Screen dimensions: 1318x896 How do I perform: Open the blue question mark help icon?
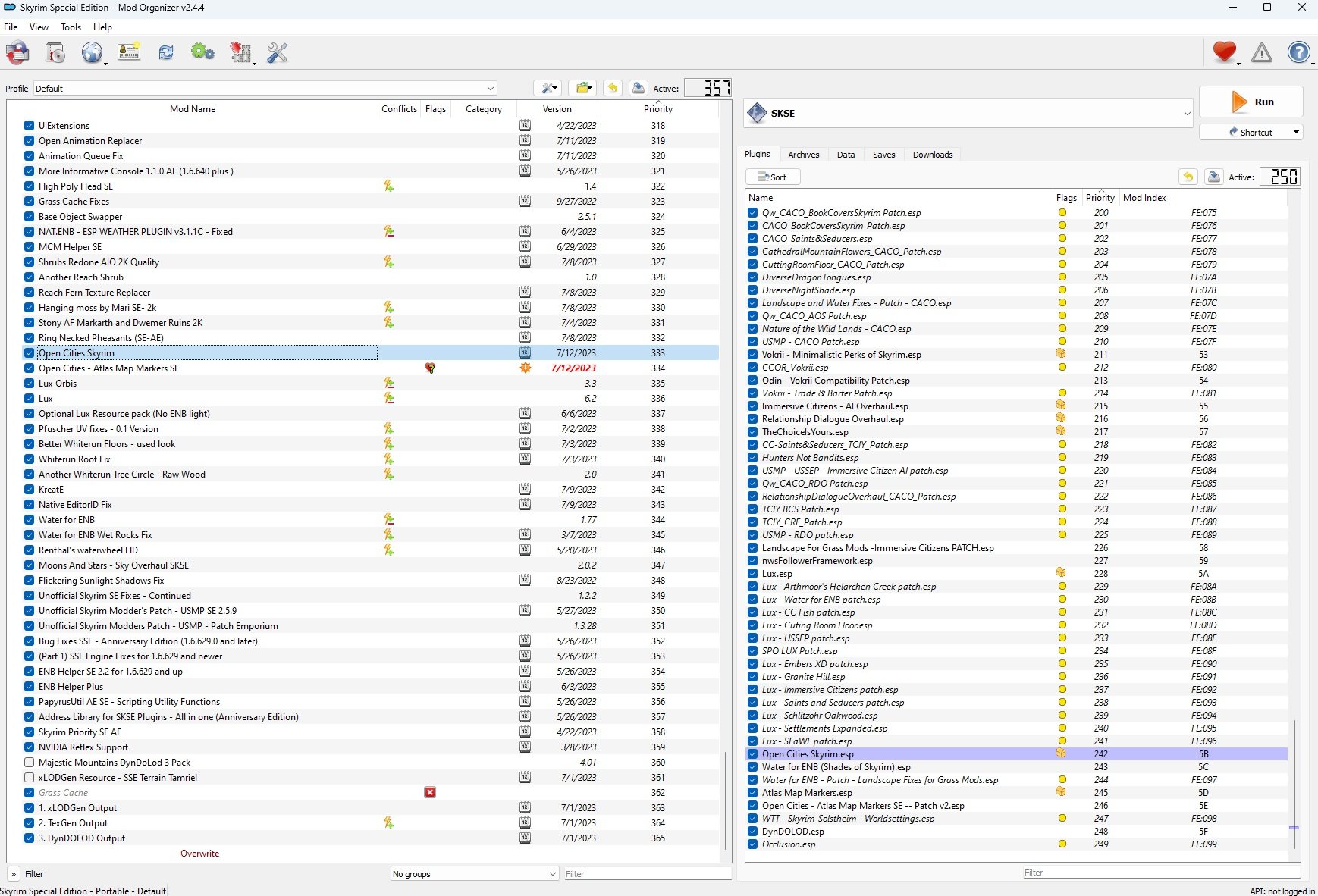1298,52
